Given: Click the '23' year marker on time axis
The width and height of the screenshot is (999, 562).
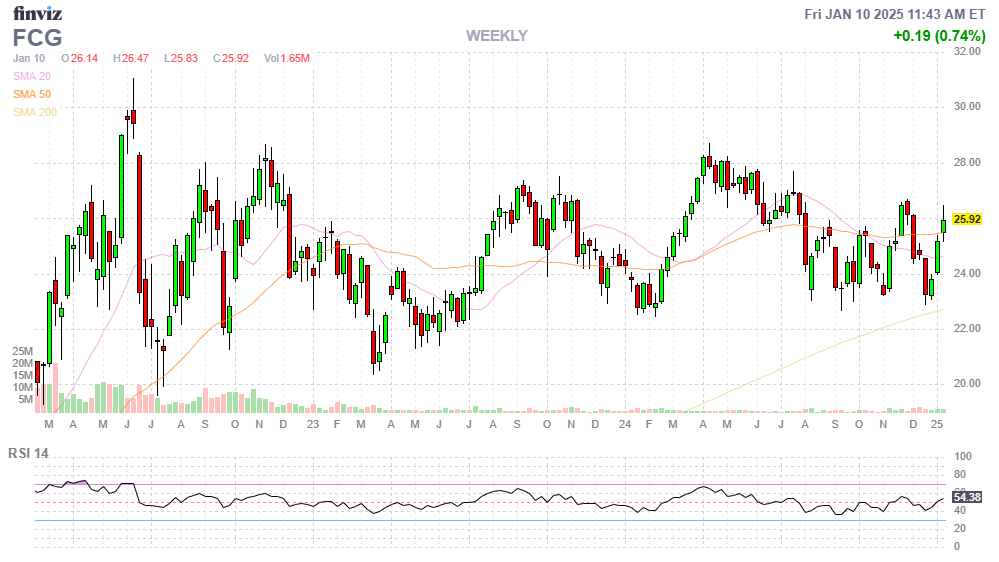Looking at the screenshot, I should [x=312, y=425].
